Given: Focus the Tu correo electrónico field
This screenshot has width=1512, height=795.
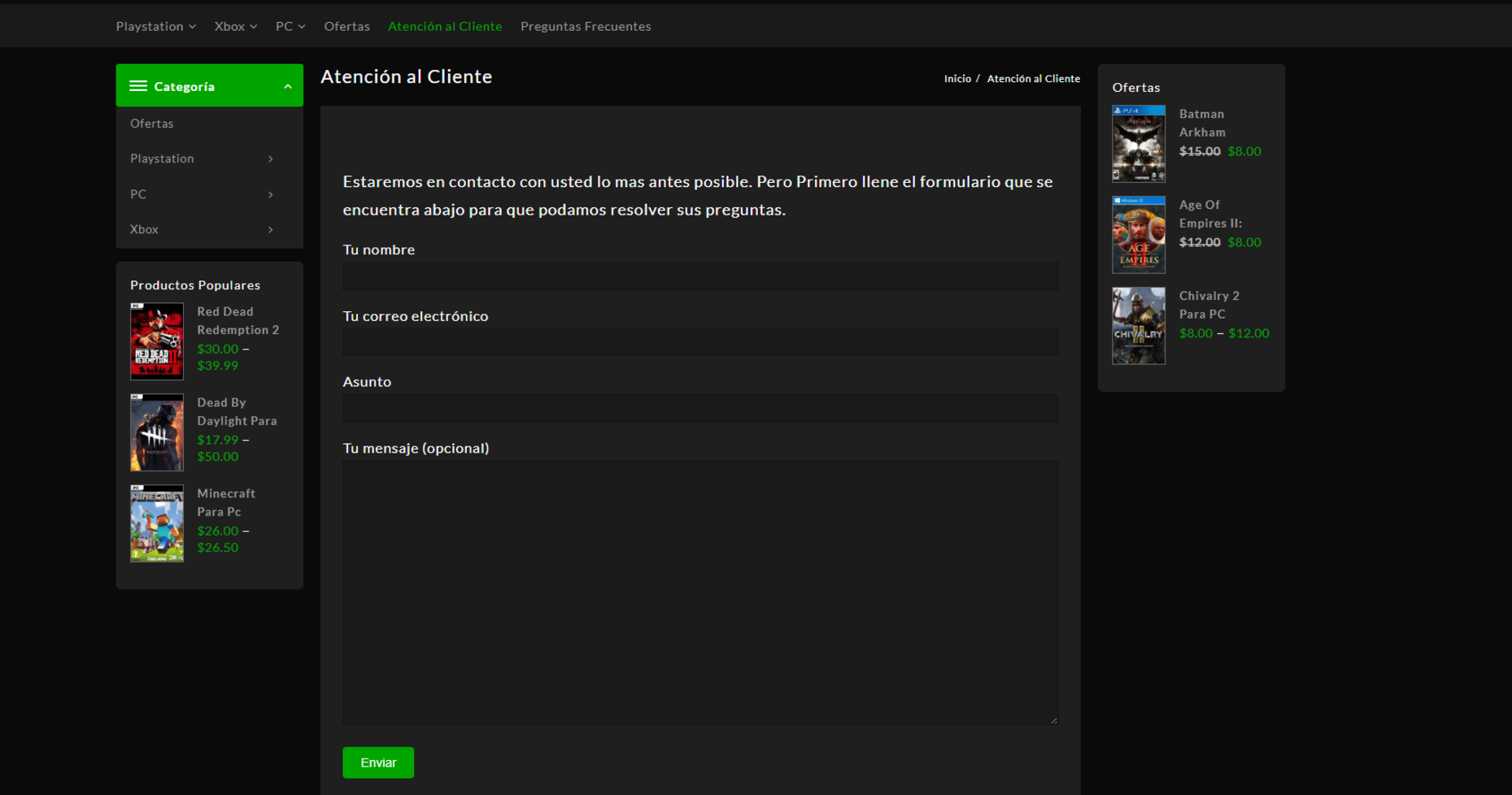Looking at the screenshot, I should click(x=700, y=342).
